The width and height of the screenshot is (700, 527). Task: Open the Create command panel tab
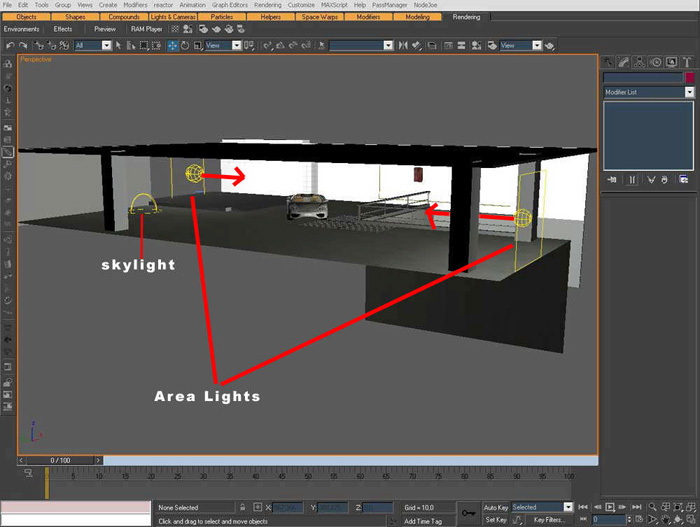(x=610, y=61)
